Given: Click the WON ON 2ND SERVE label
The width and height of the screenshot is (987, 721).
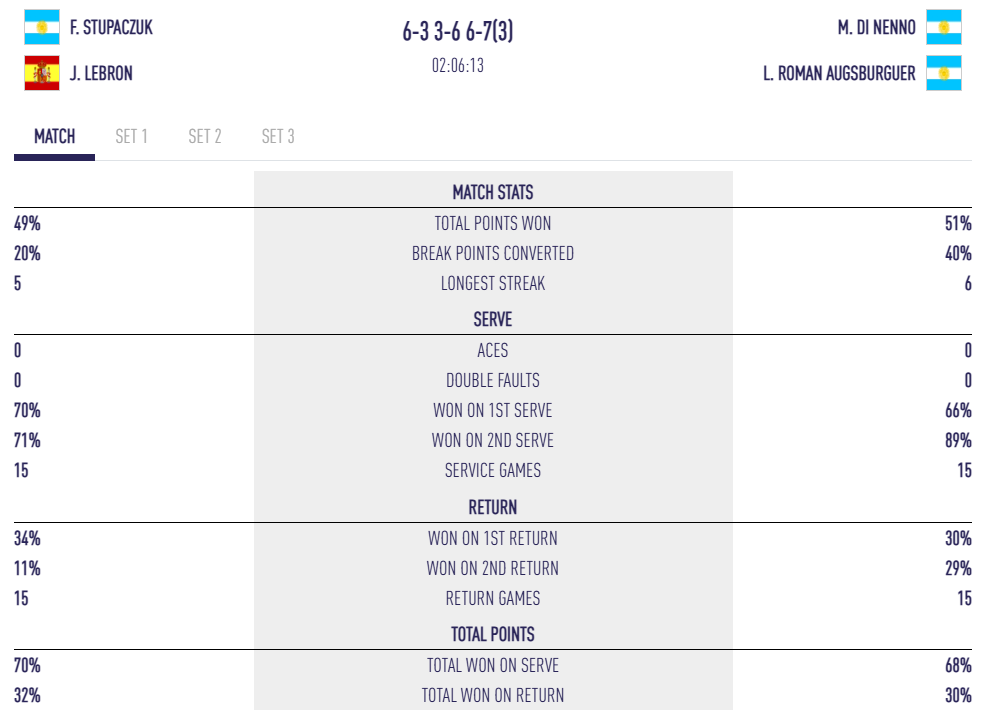Looking at the screenshot, I should (x=493, y=440).
